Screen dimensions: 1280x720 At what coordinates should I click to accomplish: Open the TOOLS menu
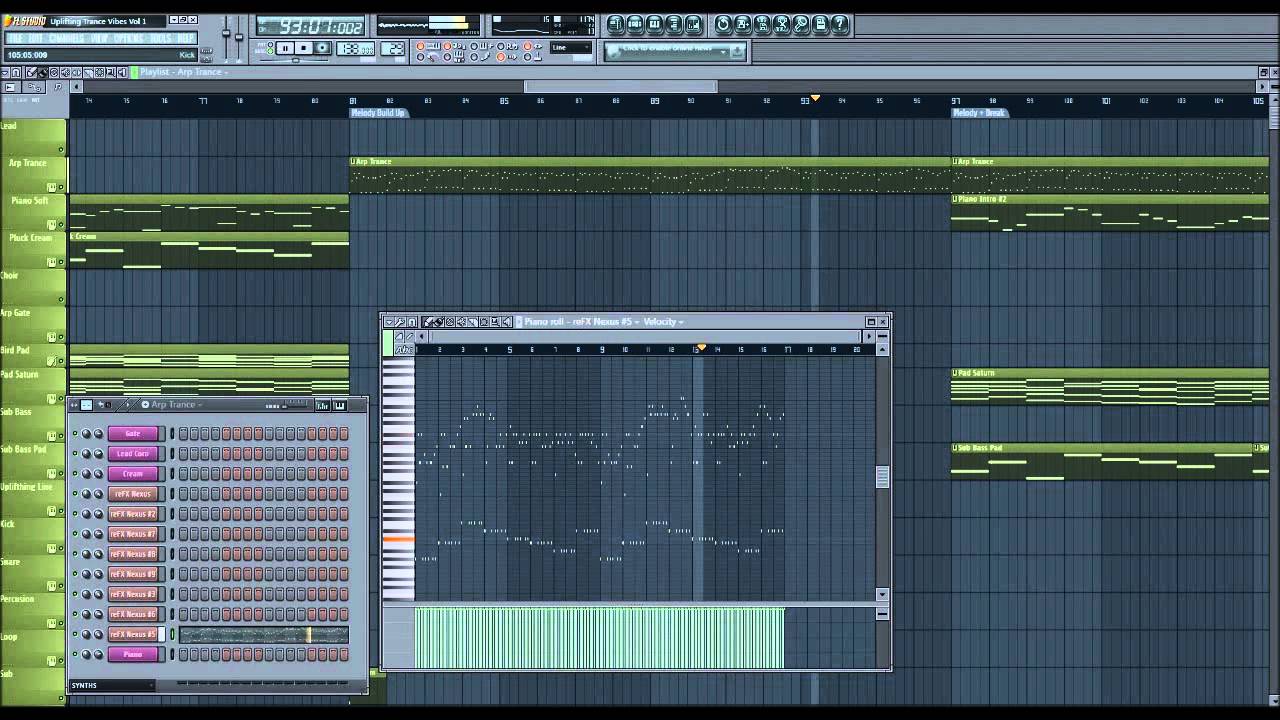[160, 38]
